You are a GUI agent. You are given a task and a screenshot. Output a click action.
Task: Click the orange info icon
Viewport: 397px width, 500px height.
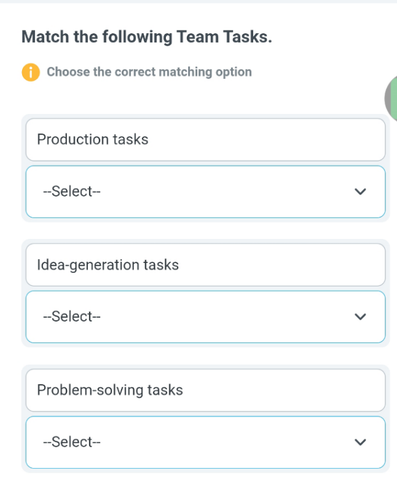point(31,72)
